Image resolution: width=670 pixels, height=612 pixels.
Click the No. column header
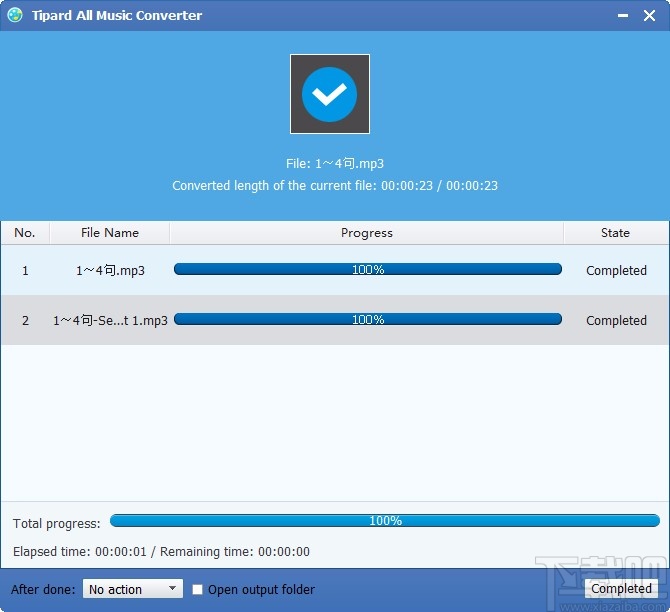(25, 233)
